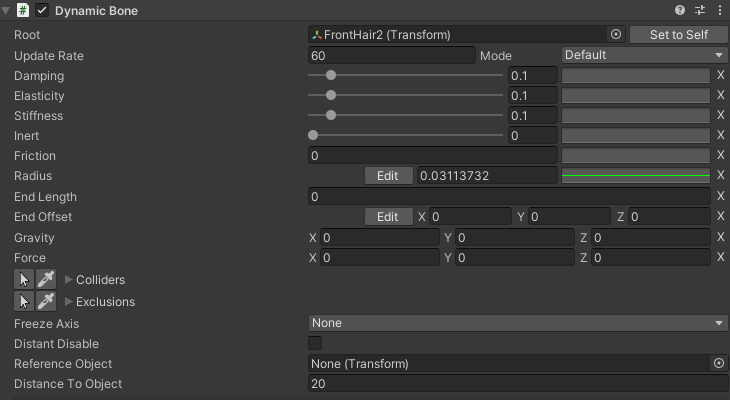Click the Damping slider handle
730x400 pixels.
(x=331, y=75)
